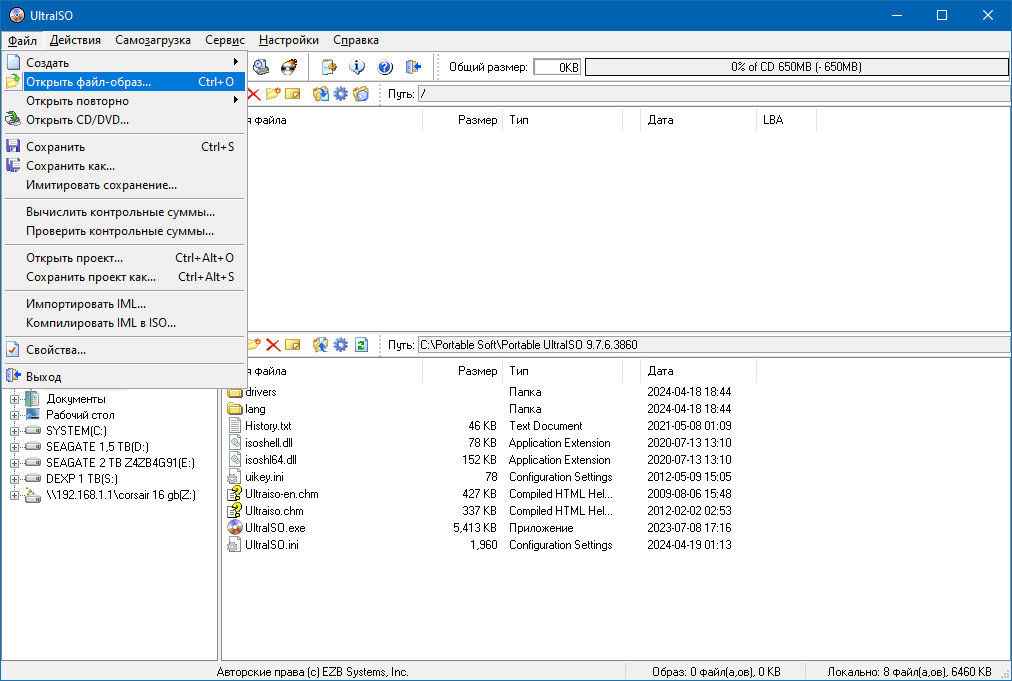Click the 0% of CD 650MB progress bar

[796, 66]
